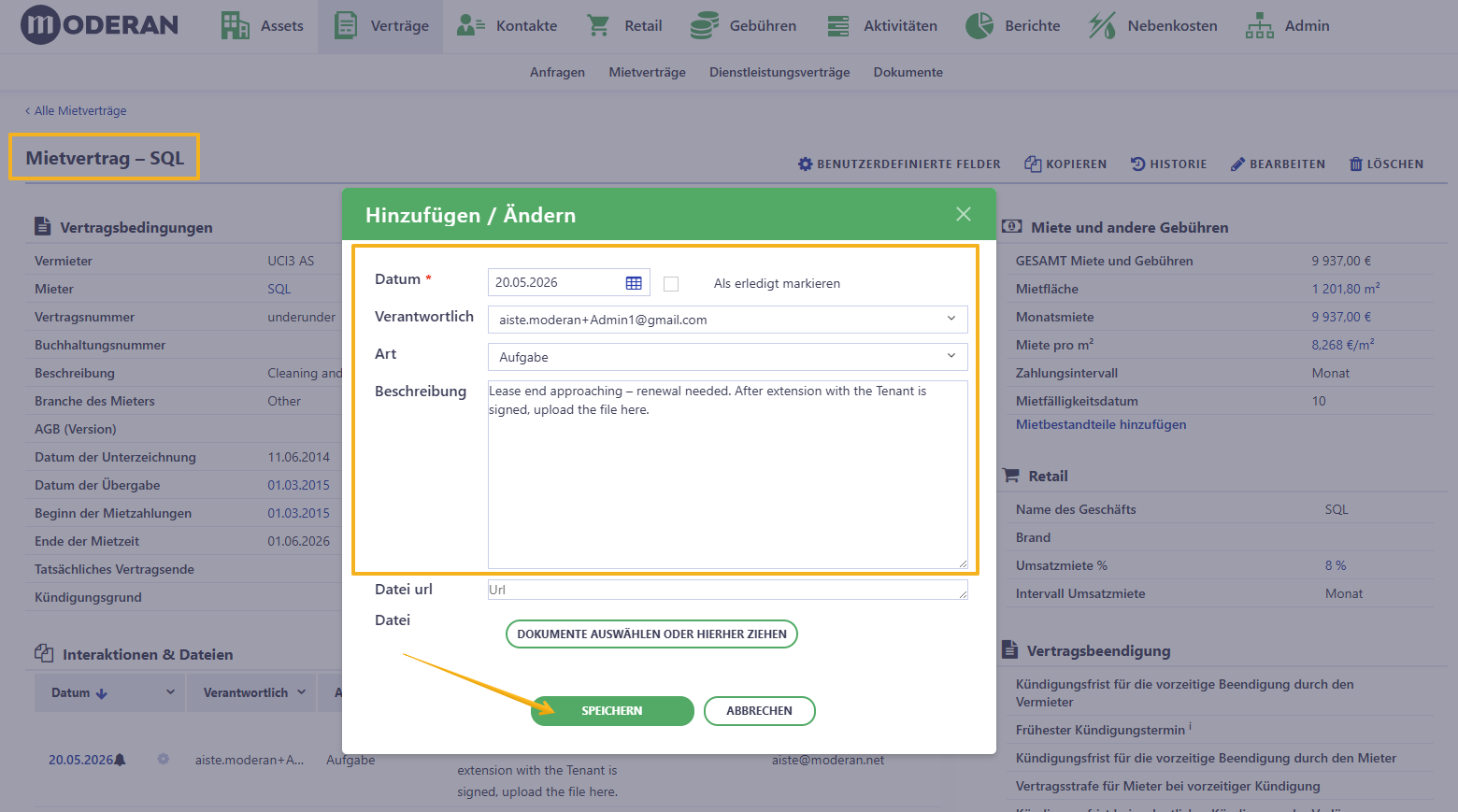Click the Vertragsbedingungen section icon
This screenshot has width=1458, height=812.
pos(42,226)
